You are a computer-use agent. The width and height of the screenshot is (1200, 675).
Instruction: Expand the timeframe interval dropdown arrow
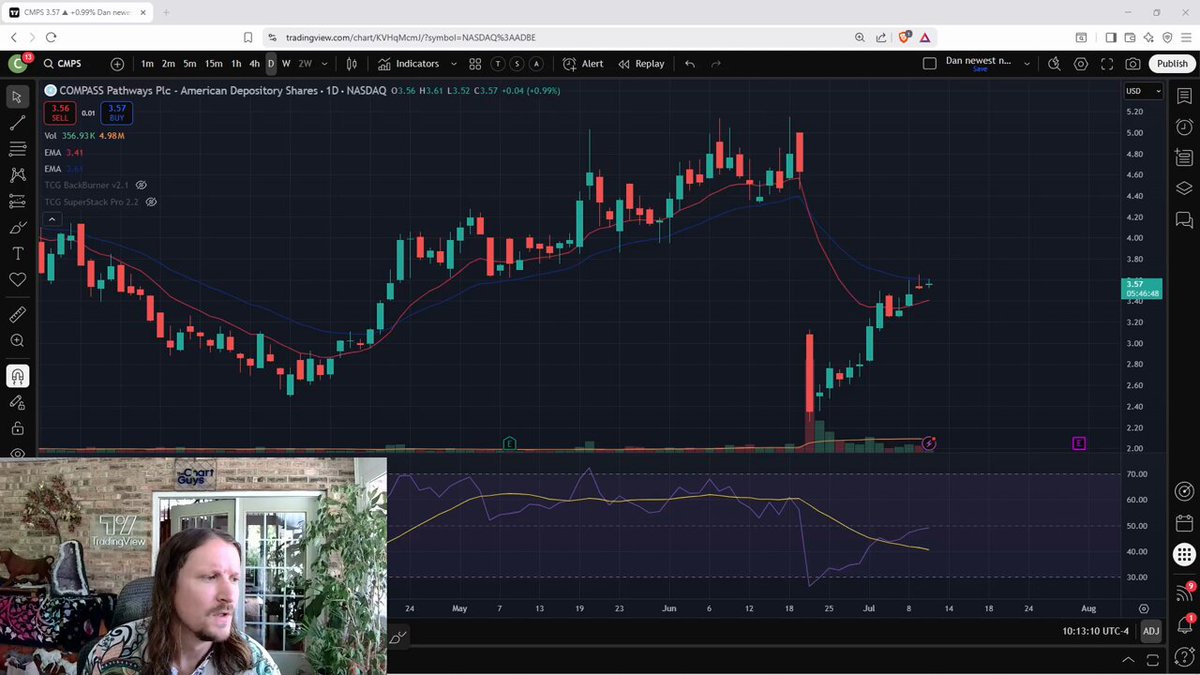(x=325, y=64)
